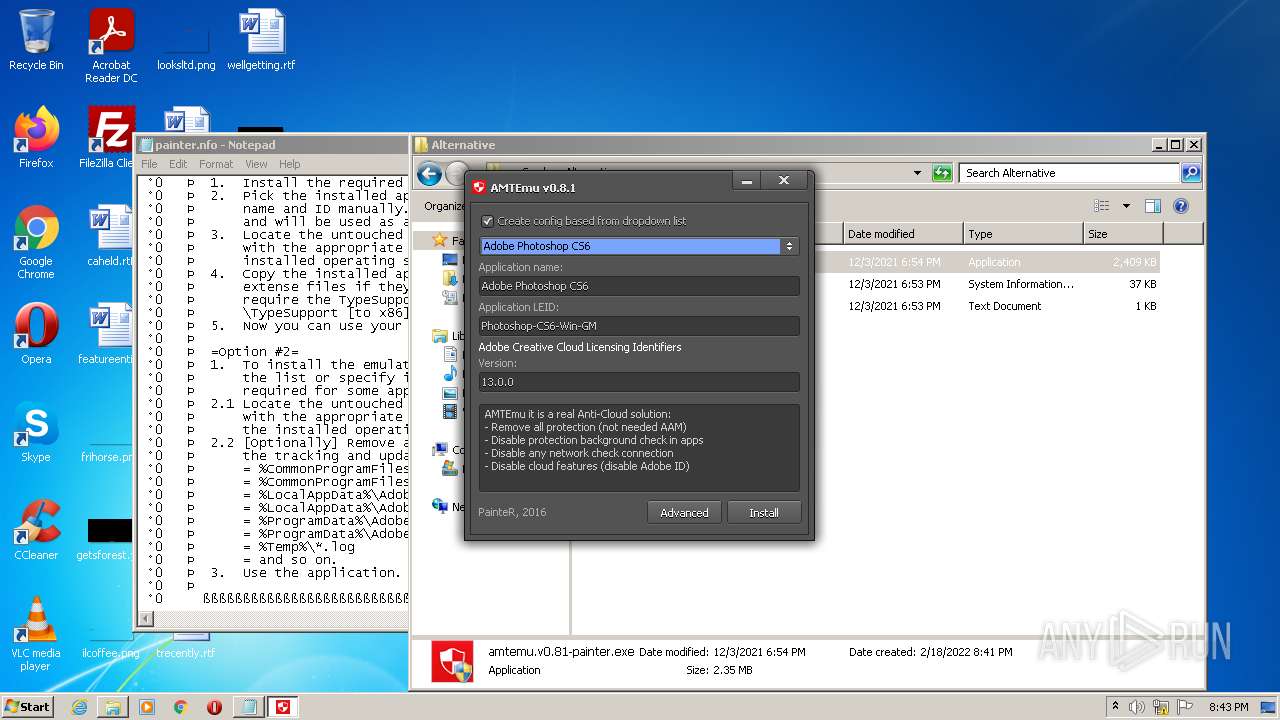
Task: Open CCleaner desktop shortcut
Action: 36,530
